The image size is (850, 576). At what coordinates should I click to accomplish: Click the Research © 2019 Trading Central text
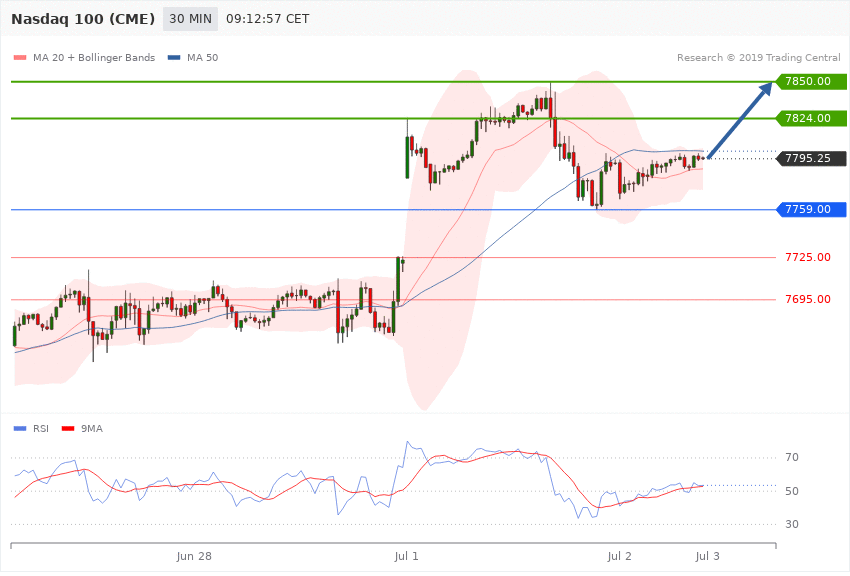tap(758, 57)
